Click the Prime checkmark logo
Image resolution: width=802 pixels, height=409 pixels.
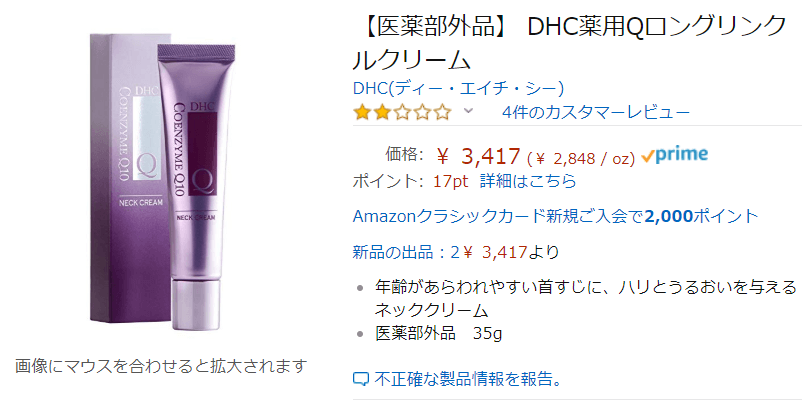tap(675, 155)
